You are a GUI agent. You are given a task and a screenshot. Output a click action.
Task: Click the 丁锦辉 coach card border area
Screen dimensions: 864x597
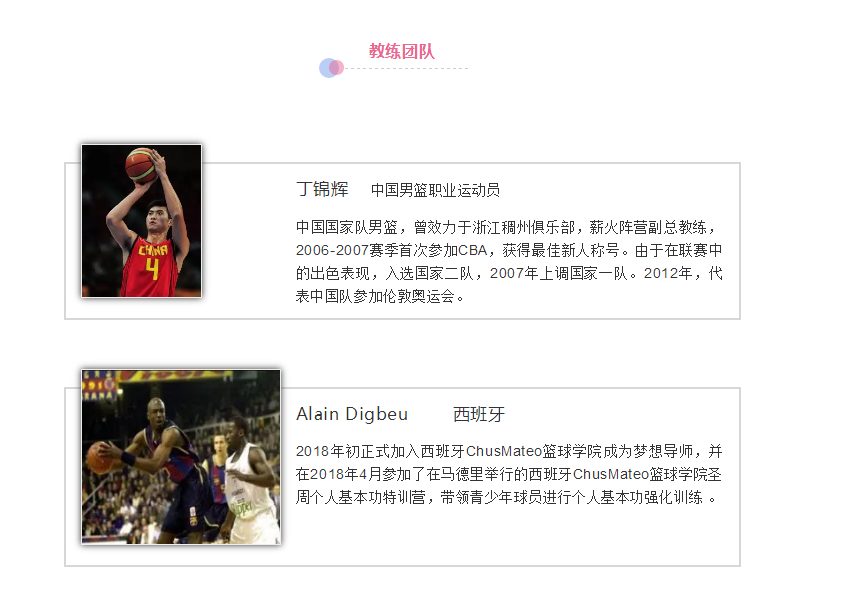(403, 241)
